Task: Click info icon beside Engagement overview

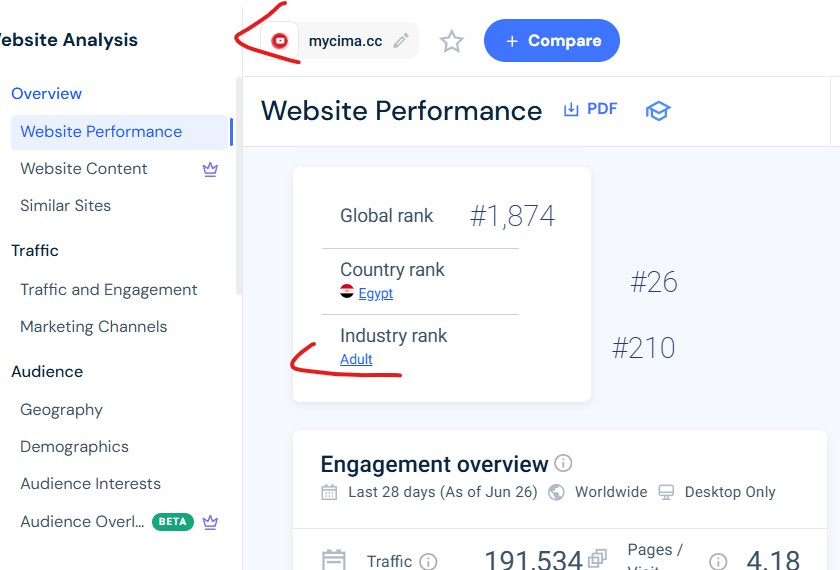Action: coord(563,462)
